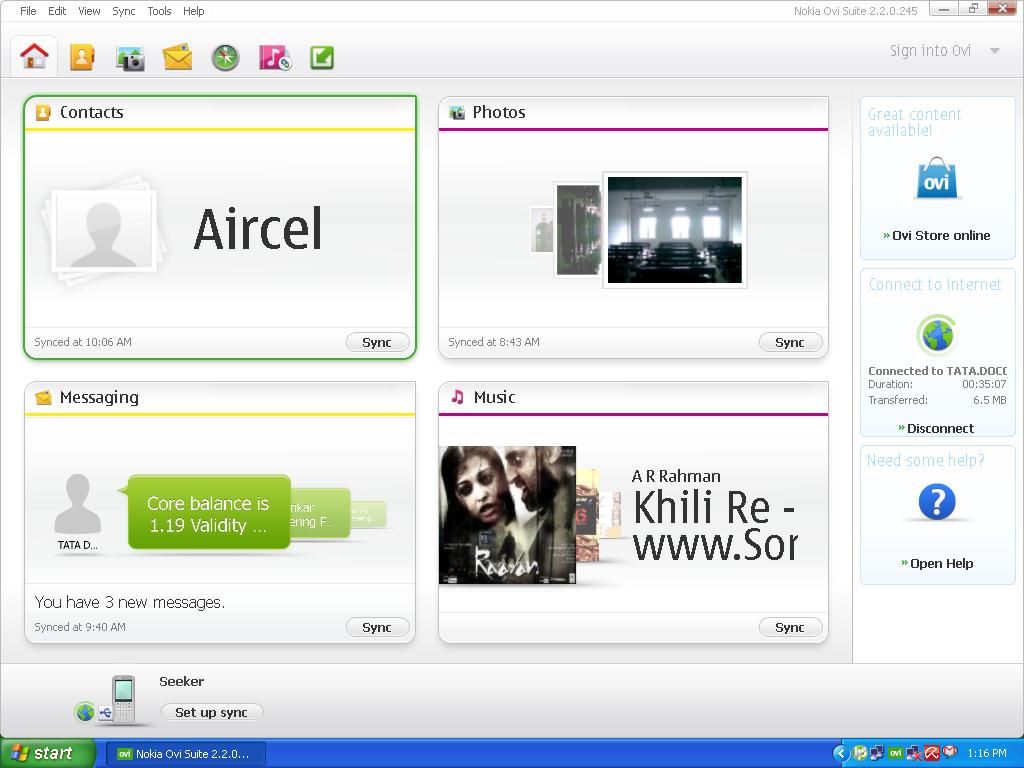1024x768 pixels.
Task: Click the TATA D... sender avatar
Action: [78, 504]
